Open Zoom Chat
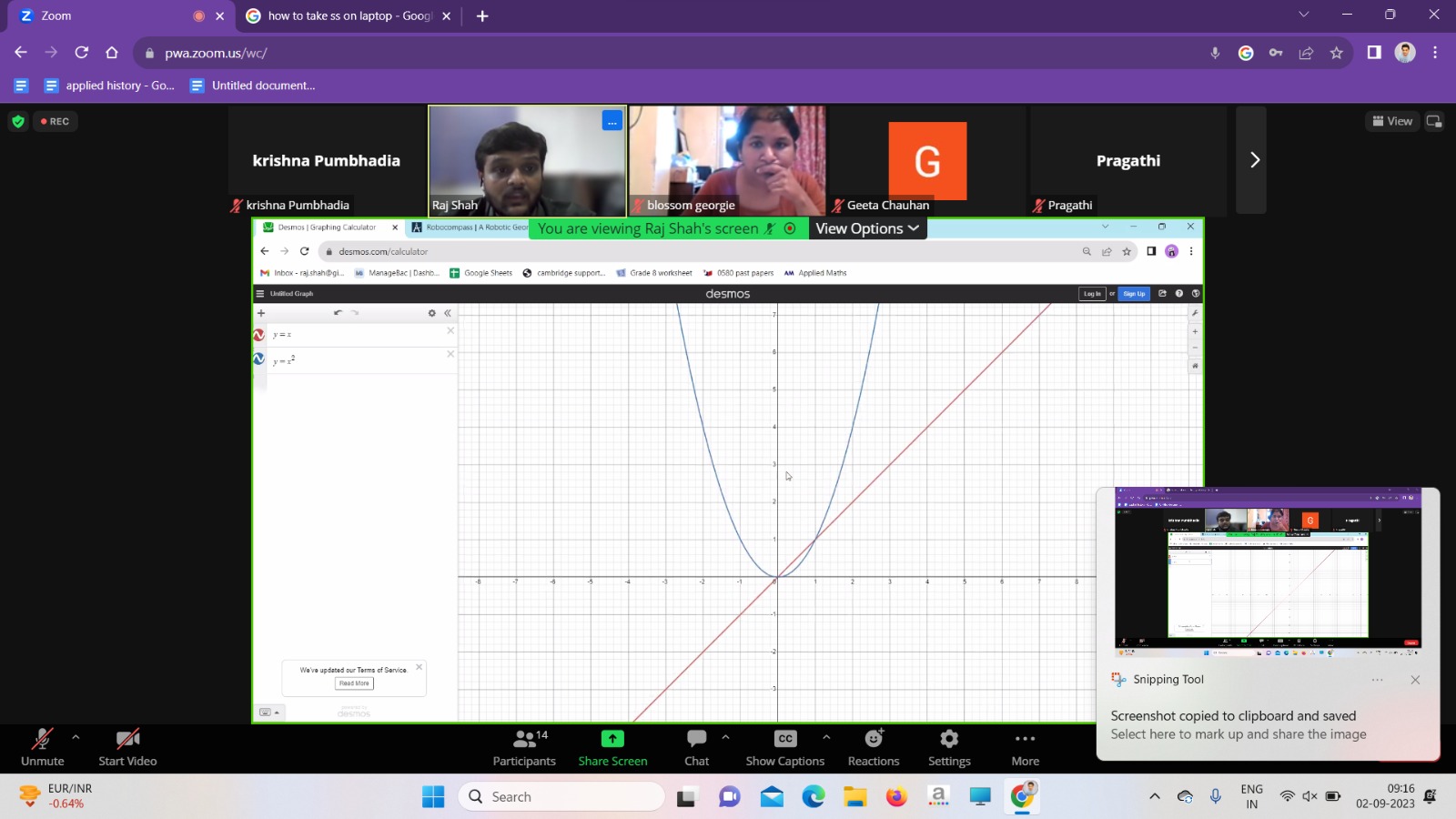Screen dimensions: 1456x819 coord(697,747)
